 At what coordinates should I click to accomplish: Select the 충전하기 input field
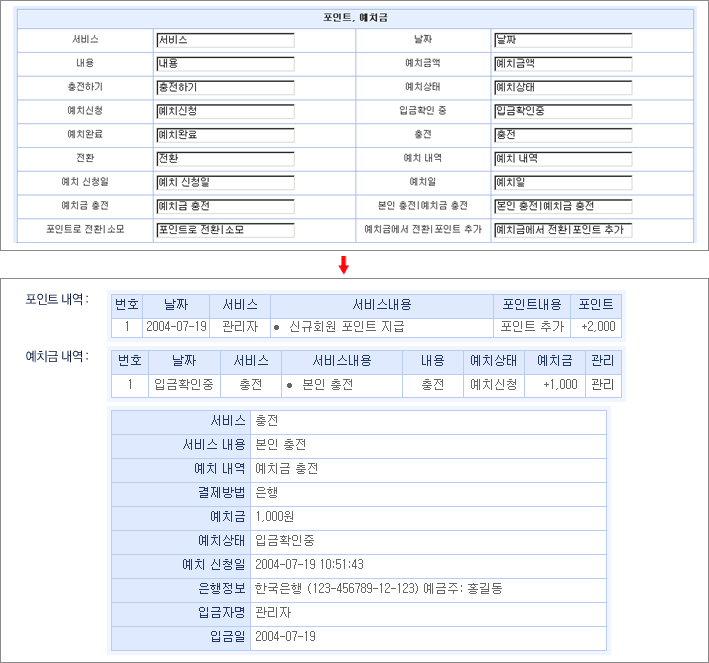(x=225, y=88)
